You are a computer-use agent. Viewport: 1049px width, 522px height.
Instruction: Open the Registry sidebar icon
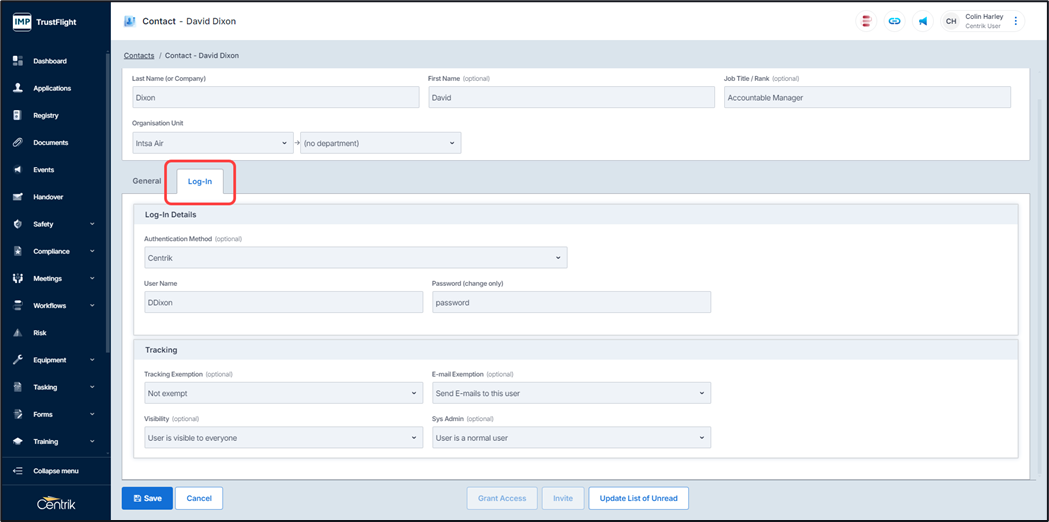click(x=18, y=115)
